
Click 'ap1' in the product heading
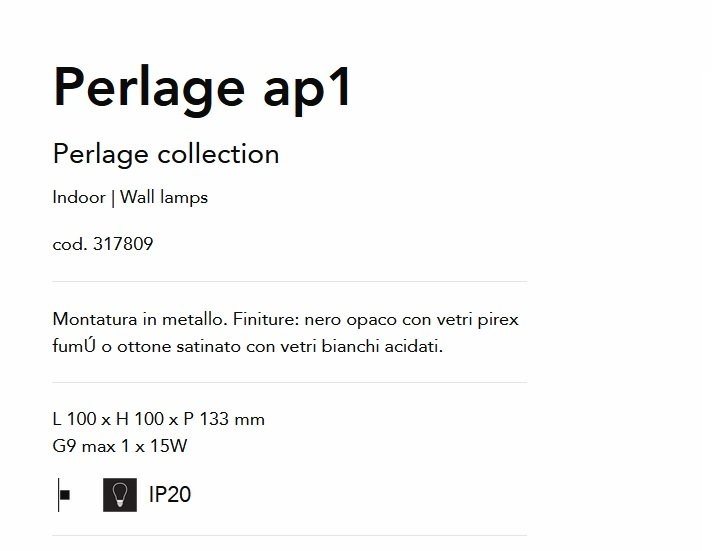coord(307,89)
